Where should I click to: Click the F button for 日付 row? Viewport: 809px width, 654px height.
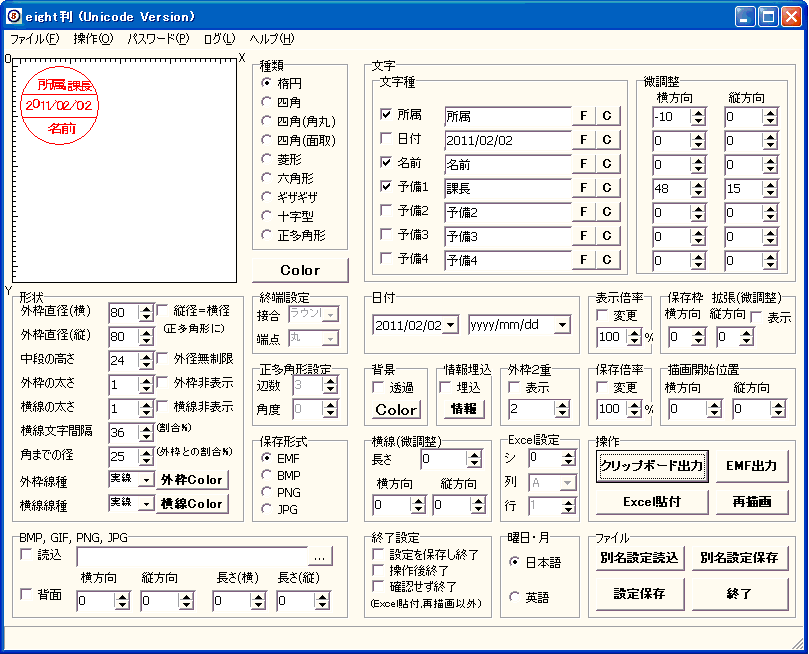pyautogui.click(x=584, y=140)
